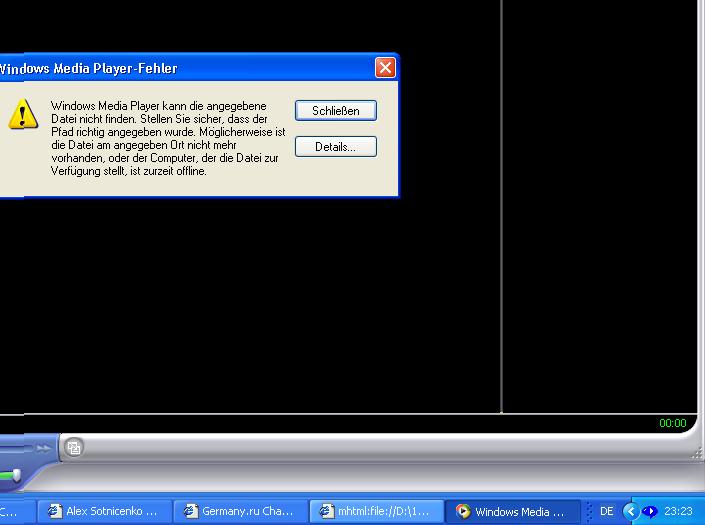Click the error message text starting "Windows Media Player kann"
The width and height of the screenshot is (705, 525).
[x=168, y=138]
